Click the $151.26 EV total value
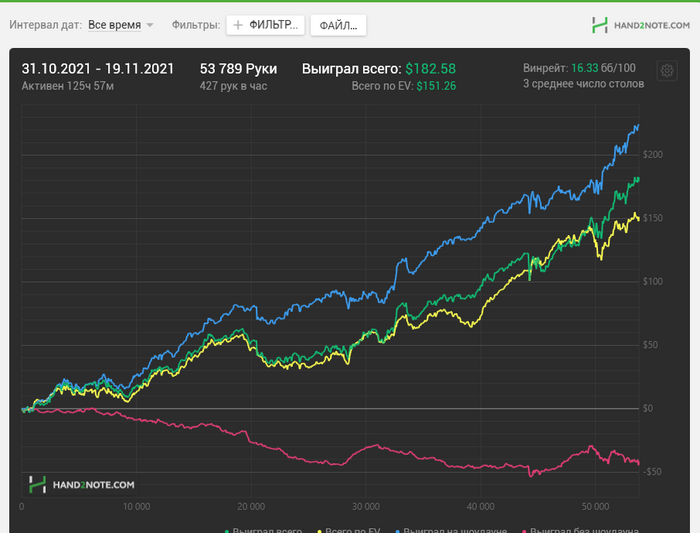 coord(436,86)
